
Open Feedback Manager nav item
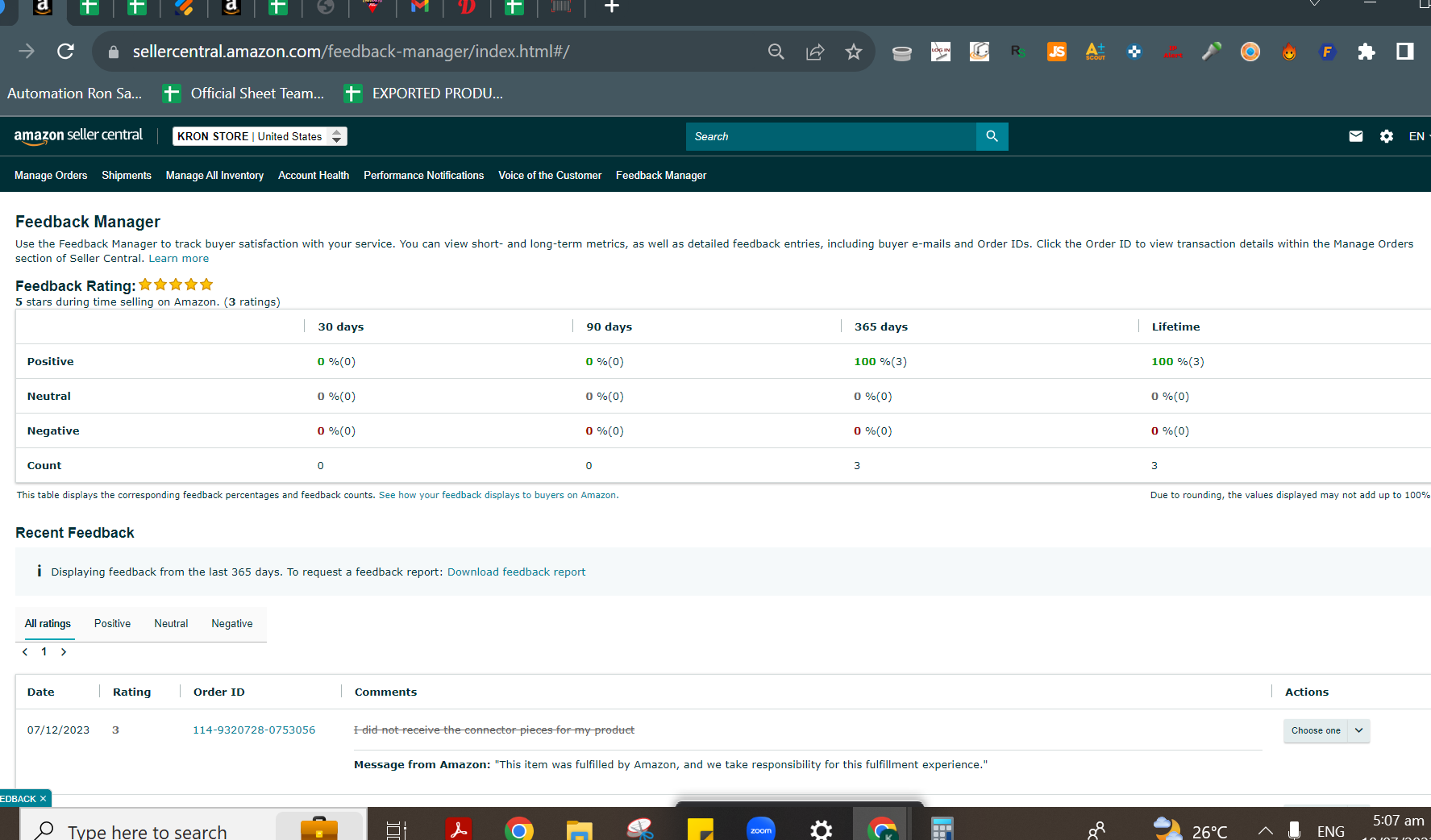click(661, 175)
